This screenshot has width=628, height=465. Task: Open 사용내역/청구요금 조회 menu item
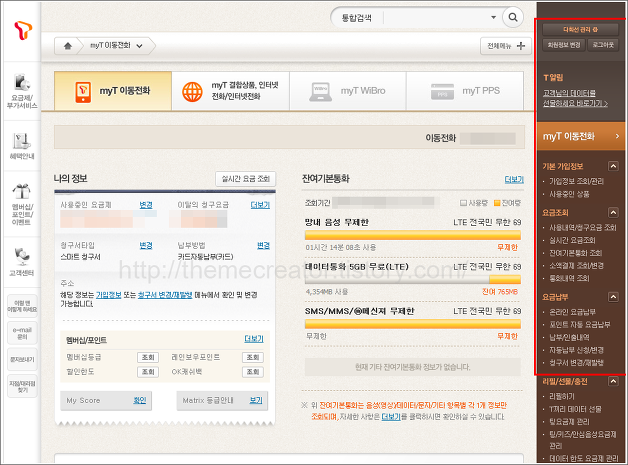(583, 227)
